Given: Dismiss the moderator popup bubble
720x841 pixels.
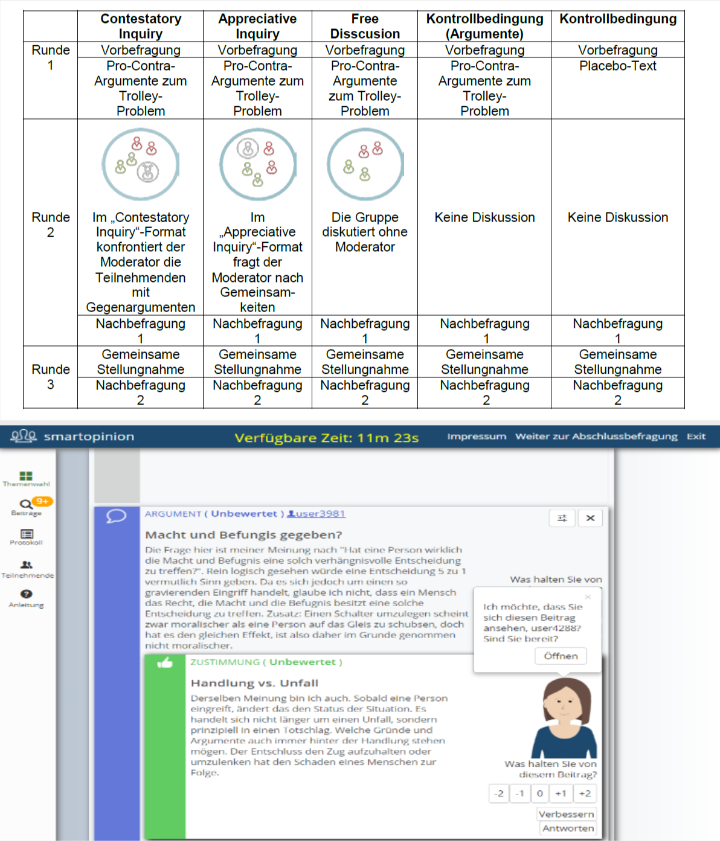Looking at the screenshot, I should pyautogui.click(x=588, y=596).
